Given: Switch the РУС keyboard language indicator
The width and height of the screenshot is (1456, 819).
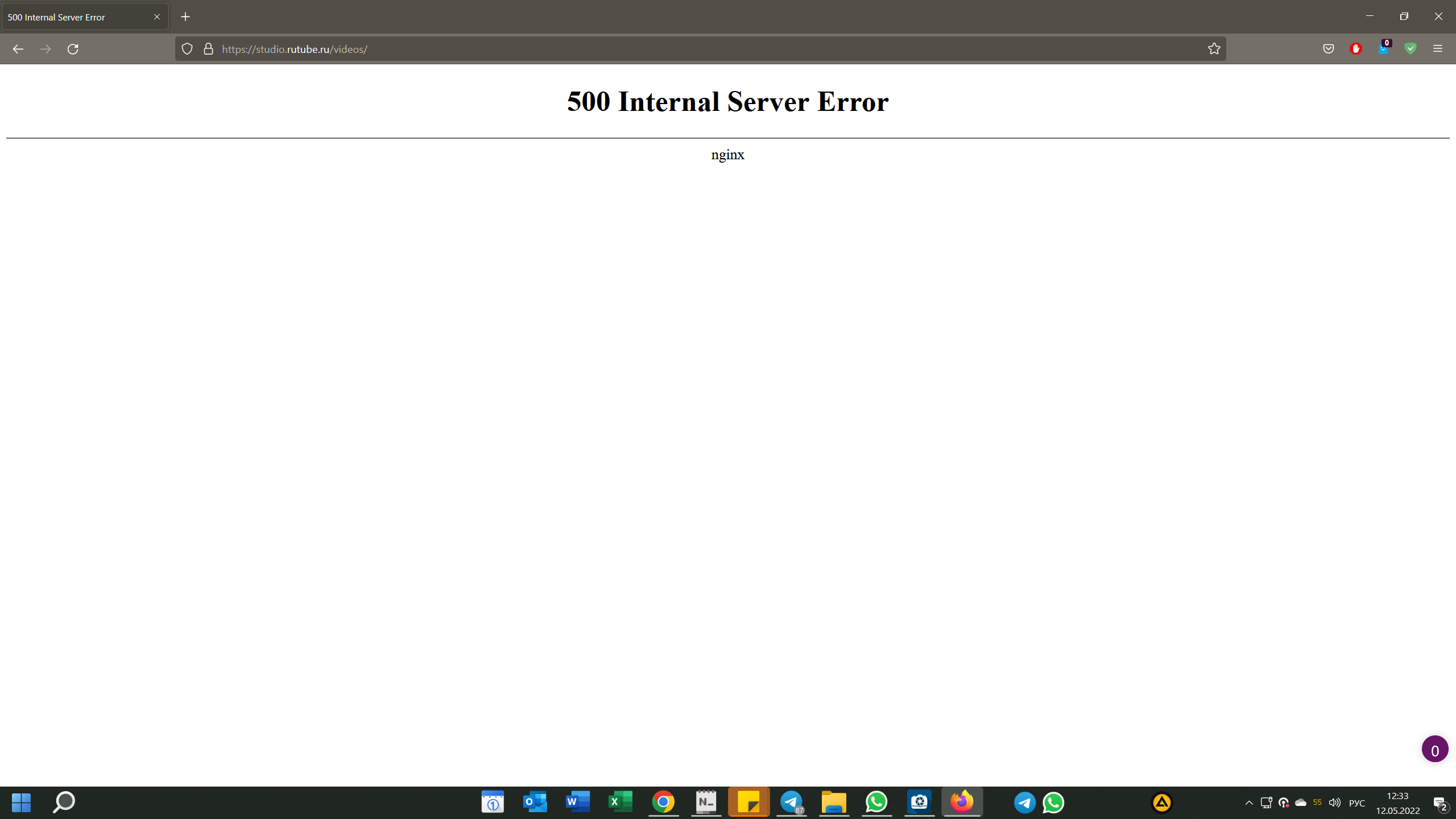Looking at the screenshot, I should (1357, 803).
